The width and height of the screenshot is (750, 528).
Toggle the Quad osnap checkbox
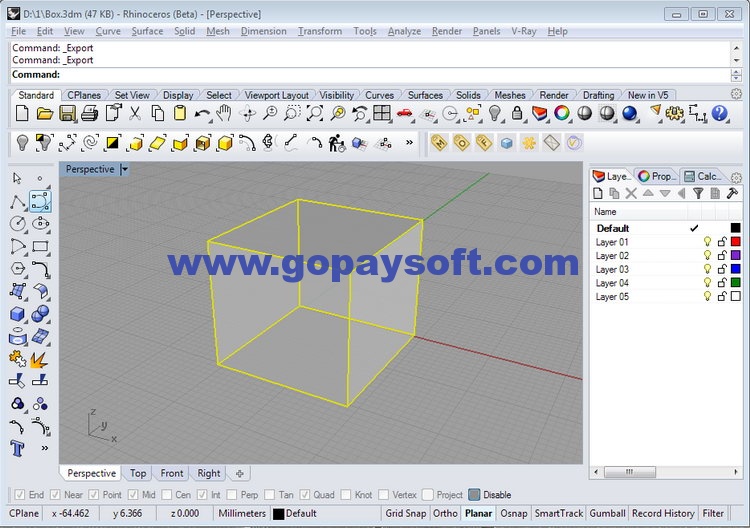[x=305, y=495]
